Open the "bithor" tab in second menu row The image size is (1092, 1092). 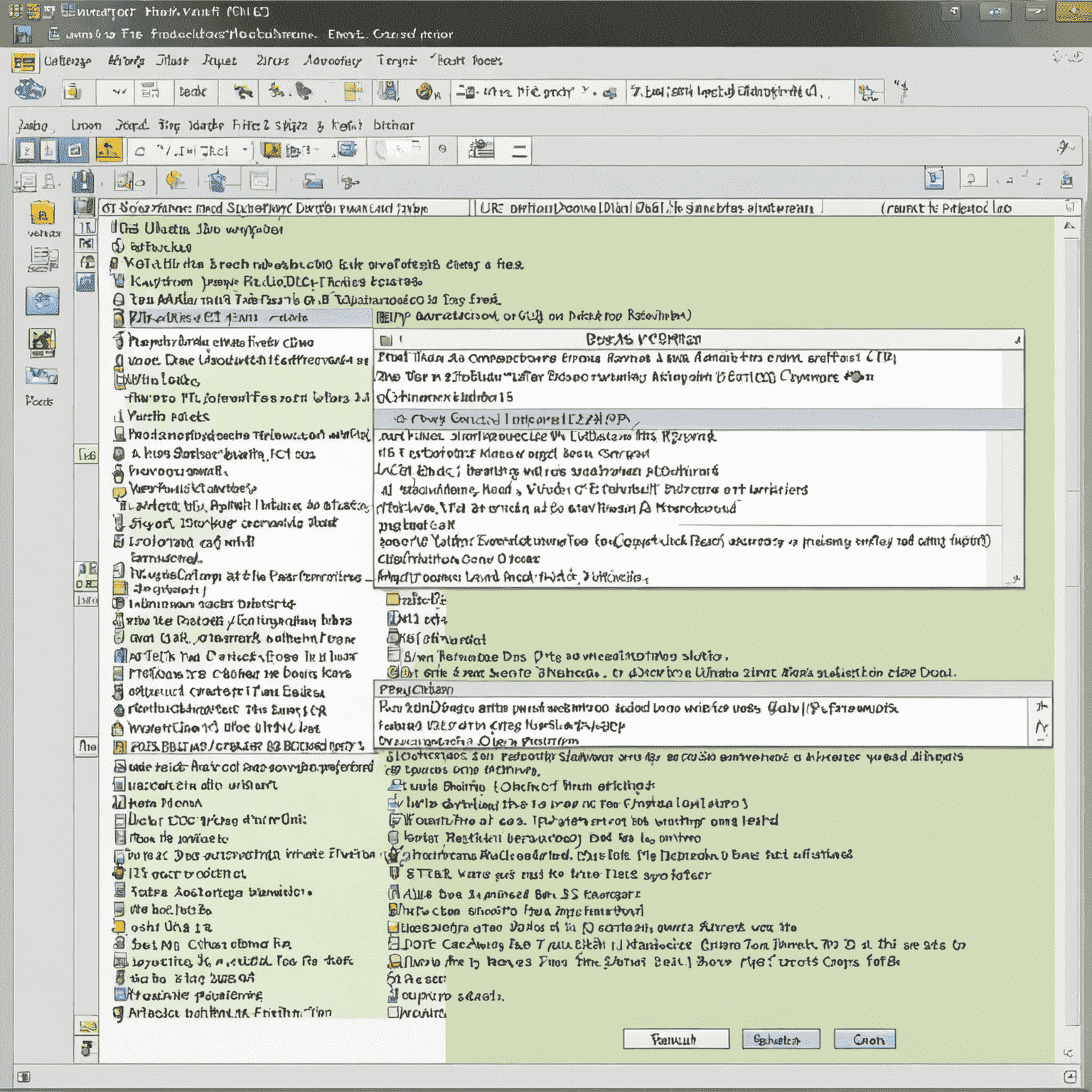click(x=394, y=125)
